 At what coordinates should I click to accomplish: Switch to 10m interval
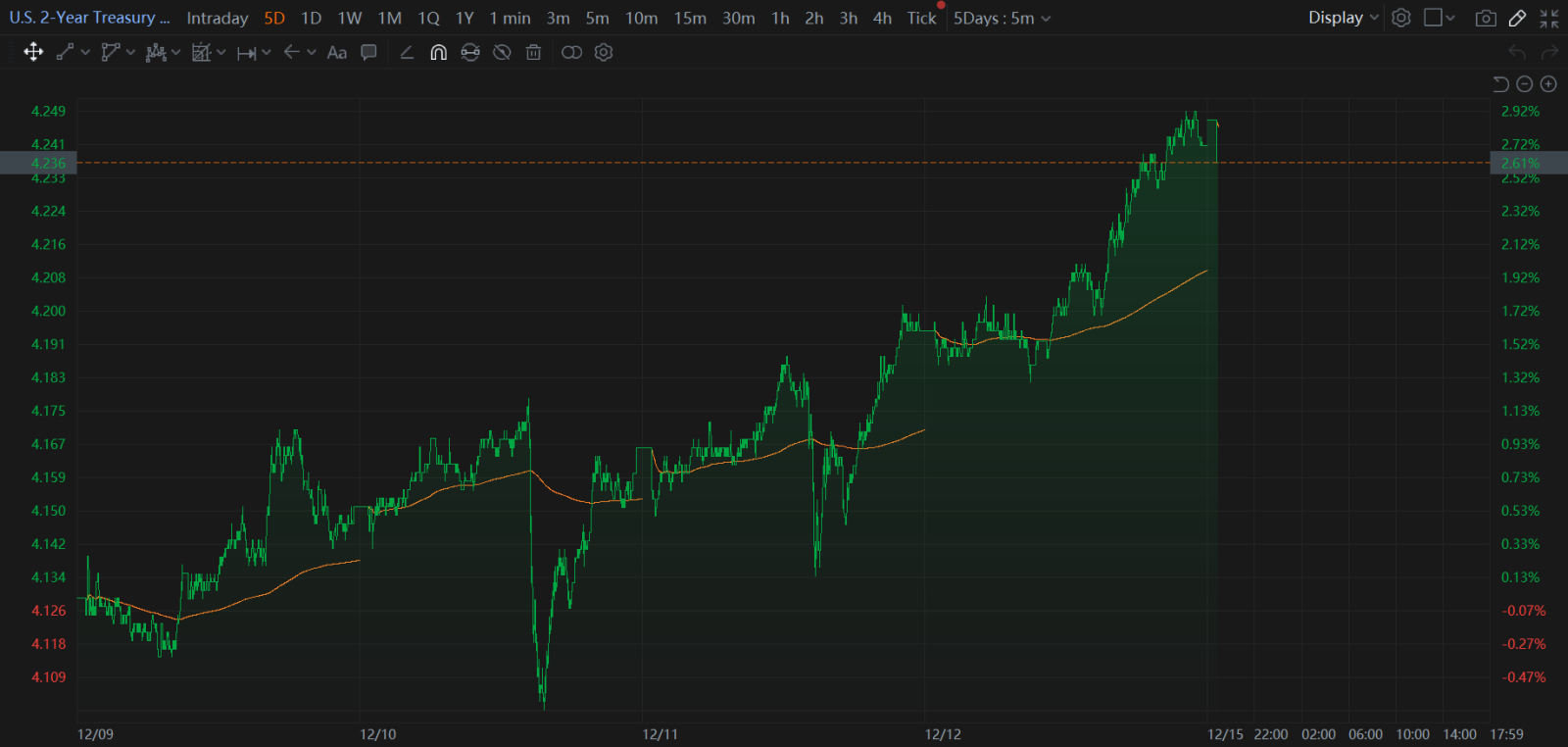tap(642, 18)
